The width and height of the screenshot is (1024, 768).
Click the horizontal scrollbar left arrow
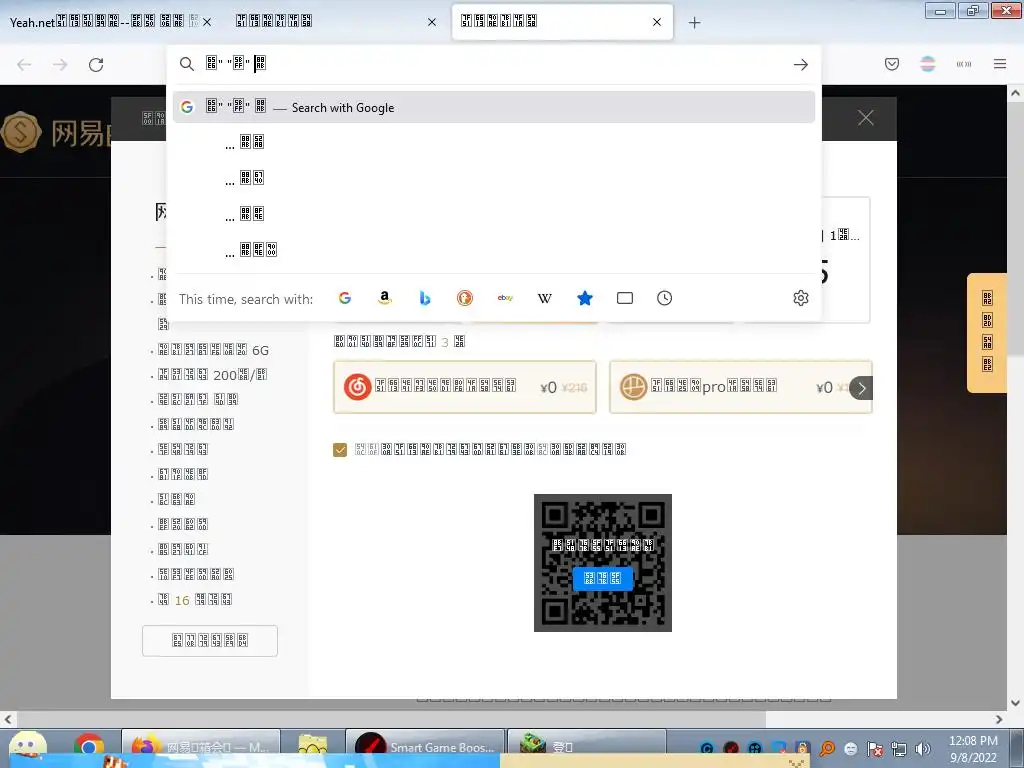(x=8, y=719)
